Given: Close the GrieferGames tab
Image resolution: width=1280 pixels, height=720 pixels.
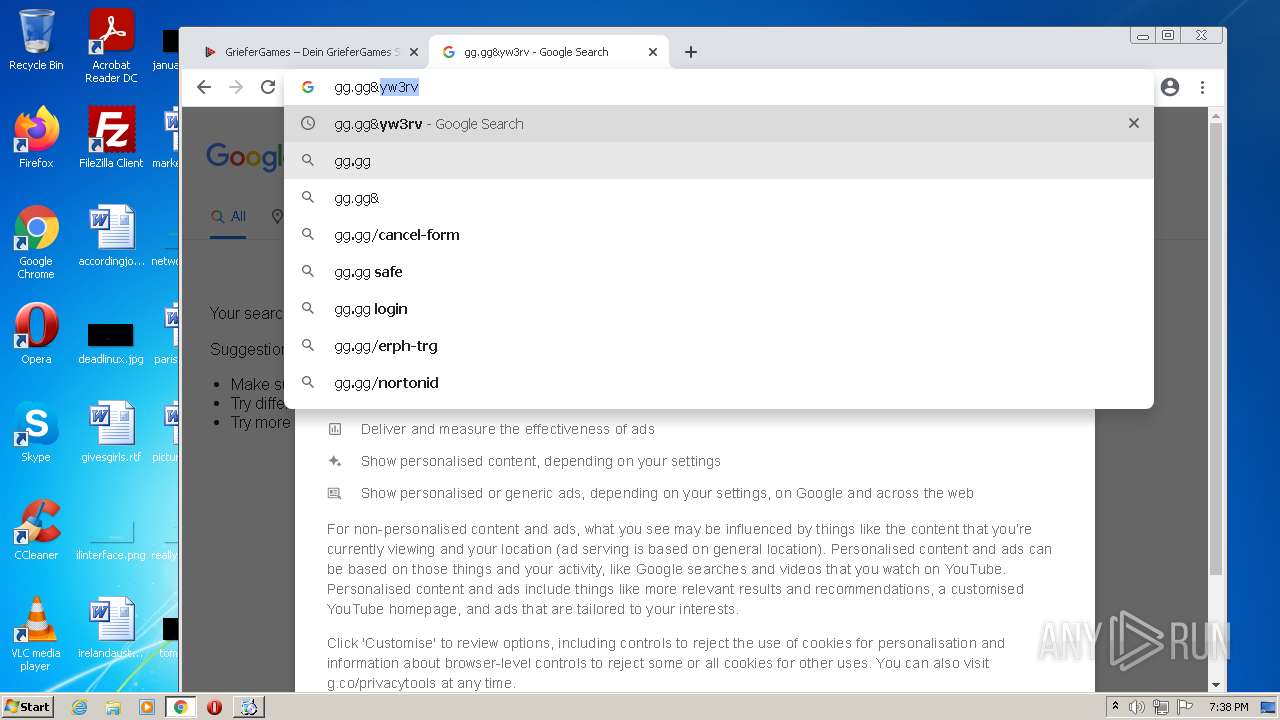Looking at the screenshot, I should [x=414, y=52].
